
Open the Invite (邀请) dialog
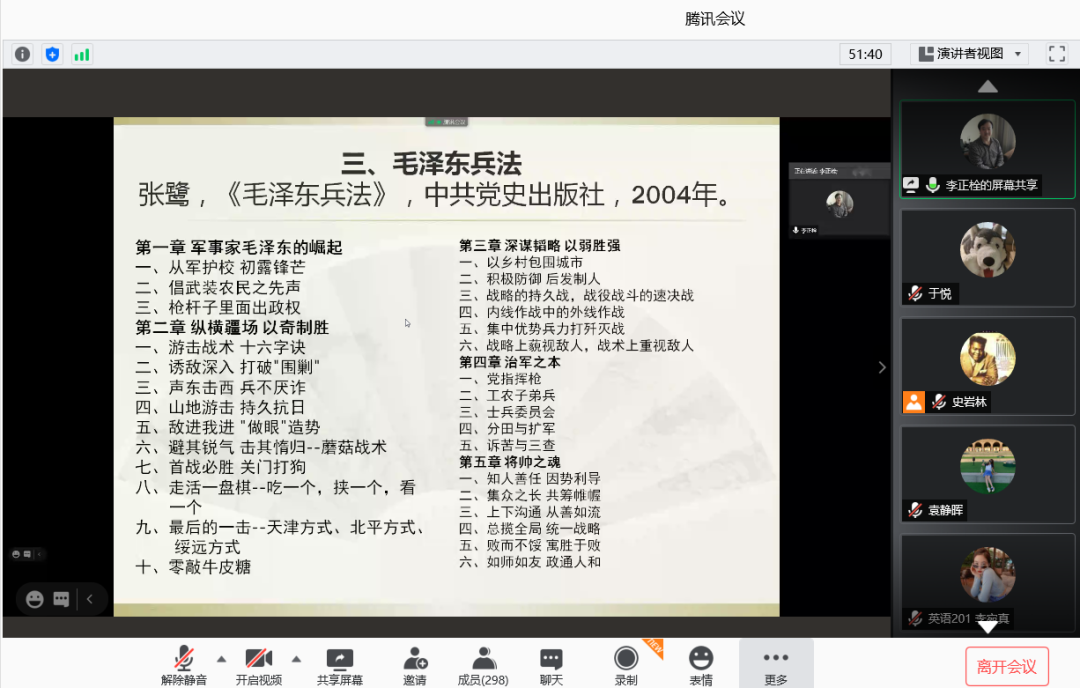[414, 665]
